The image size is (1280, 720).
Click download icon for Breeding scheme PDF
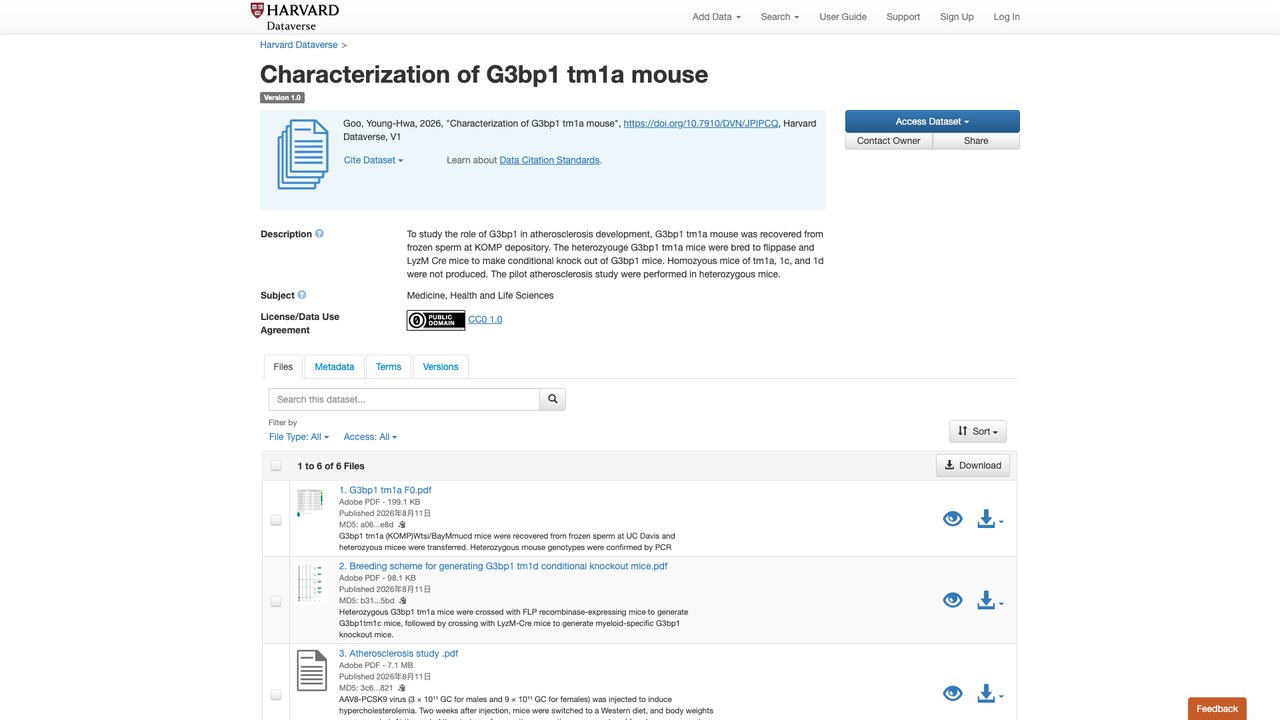(990, 600)
